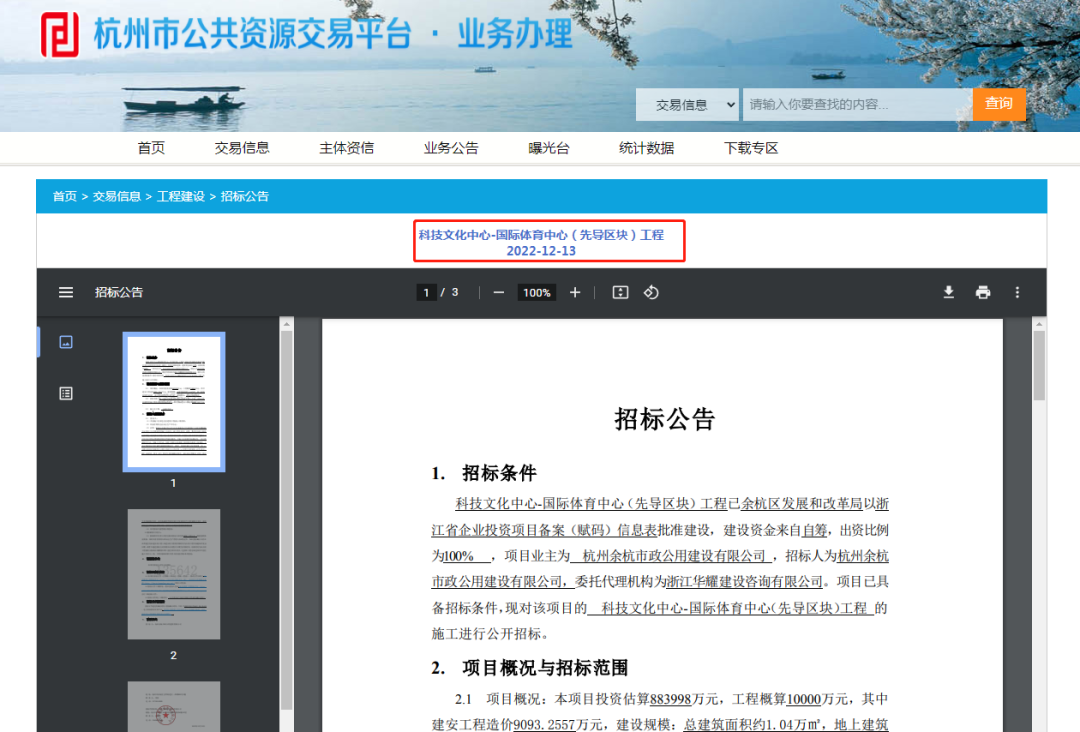Click the orange 查询 button
This screenshot has width=1080, height=732.
(x=999, y=104)
